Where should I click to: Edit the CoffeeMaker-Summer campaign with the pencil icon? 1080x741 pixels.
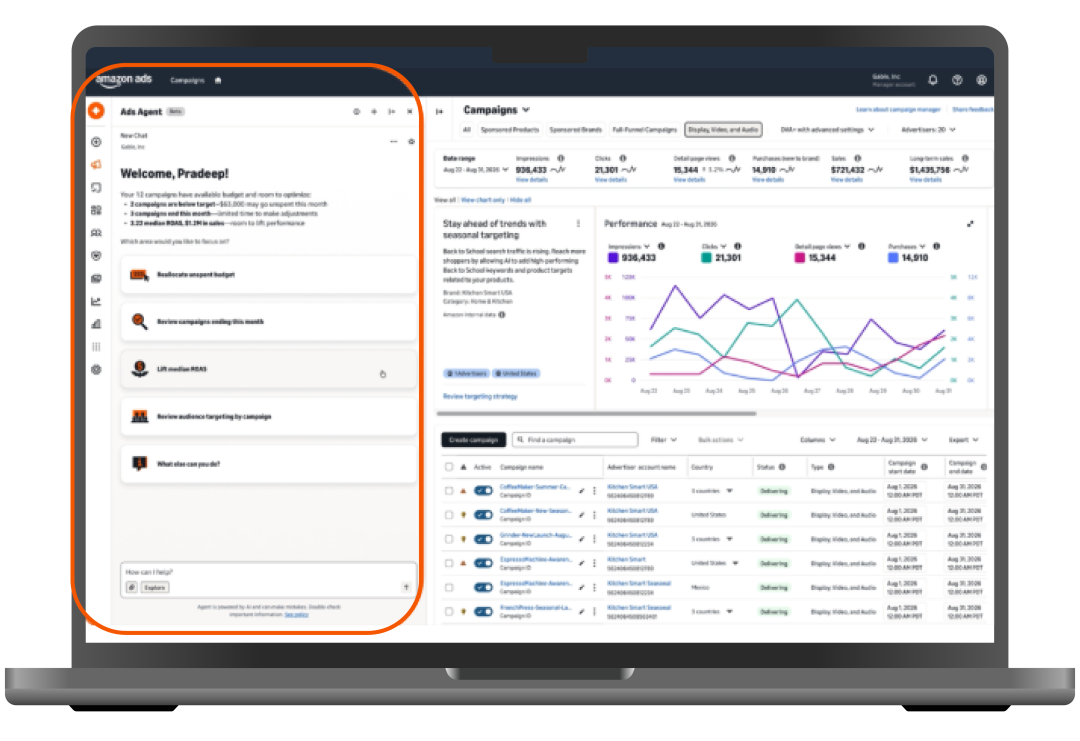tap(582, 491)
